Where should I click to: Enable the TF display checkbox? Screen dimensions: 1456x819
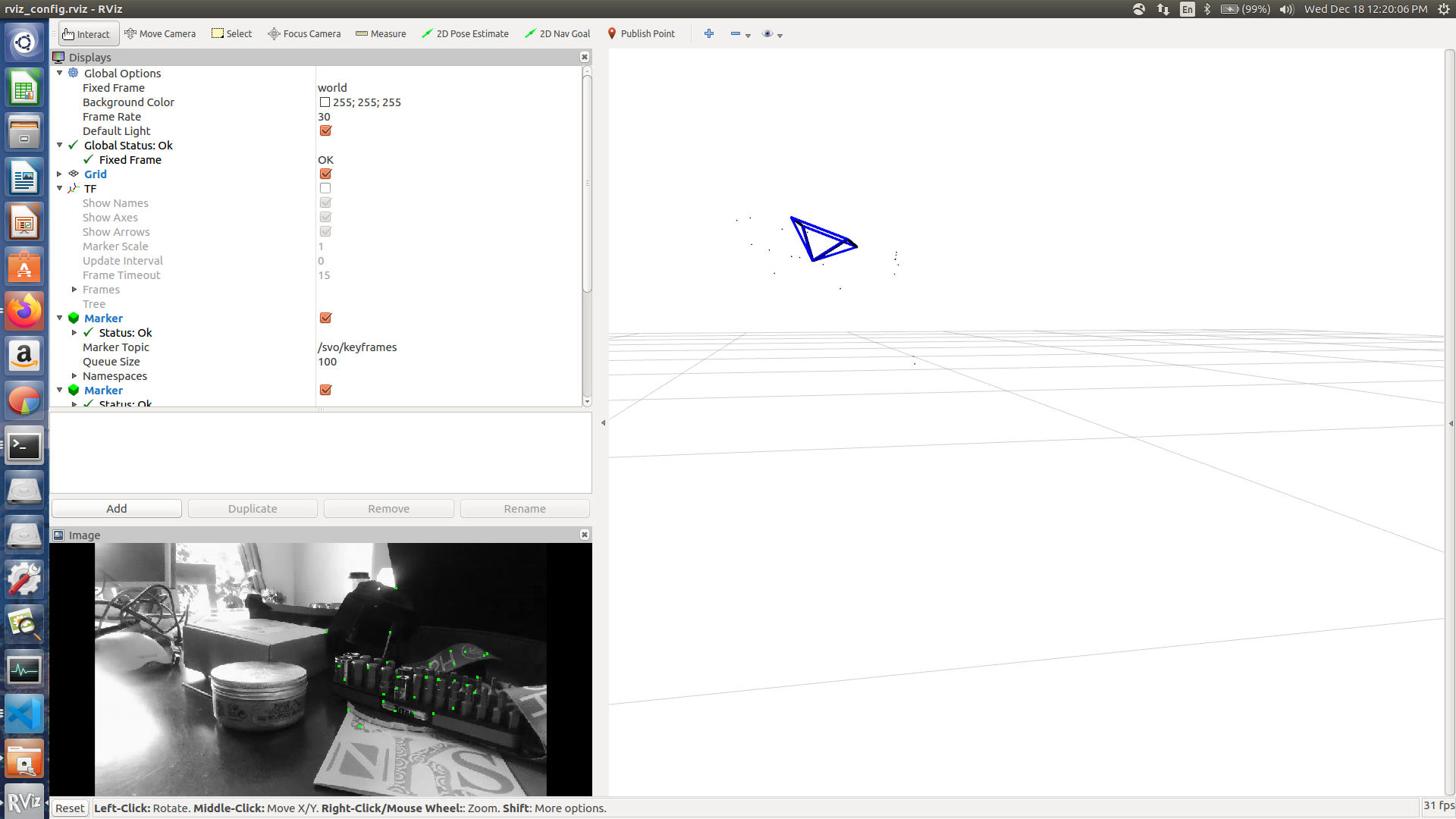click(325, 189)
